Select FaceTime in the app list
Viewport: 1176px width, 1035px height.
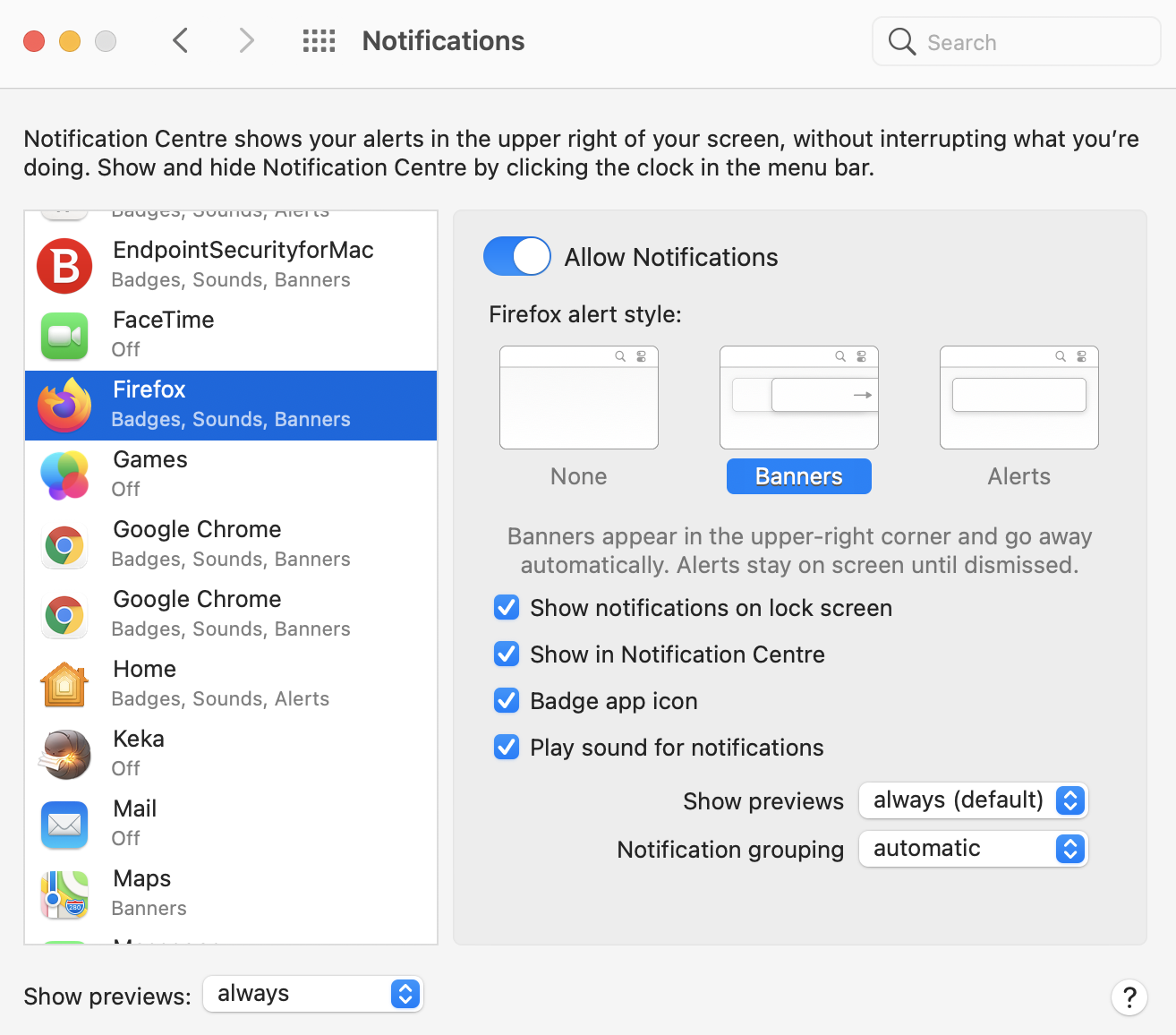(231, 336)
